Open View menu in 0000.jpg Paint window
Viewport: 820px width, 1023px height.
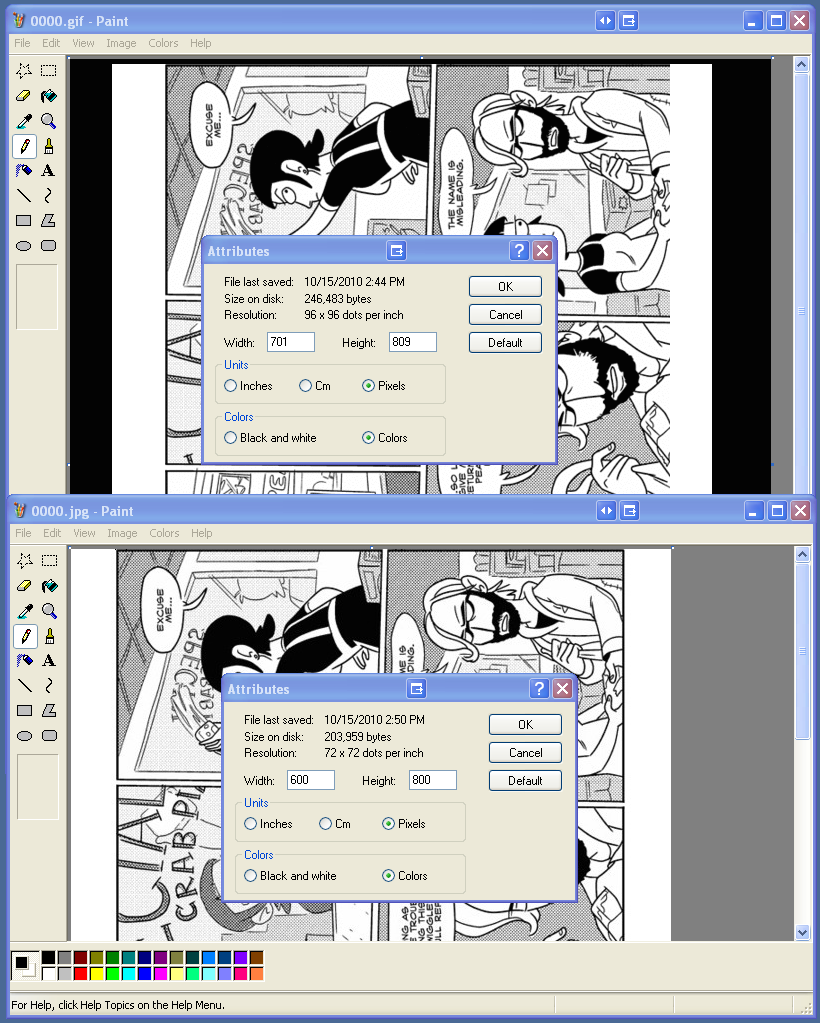click(x=84, y=533)
